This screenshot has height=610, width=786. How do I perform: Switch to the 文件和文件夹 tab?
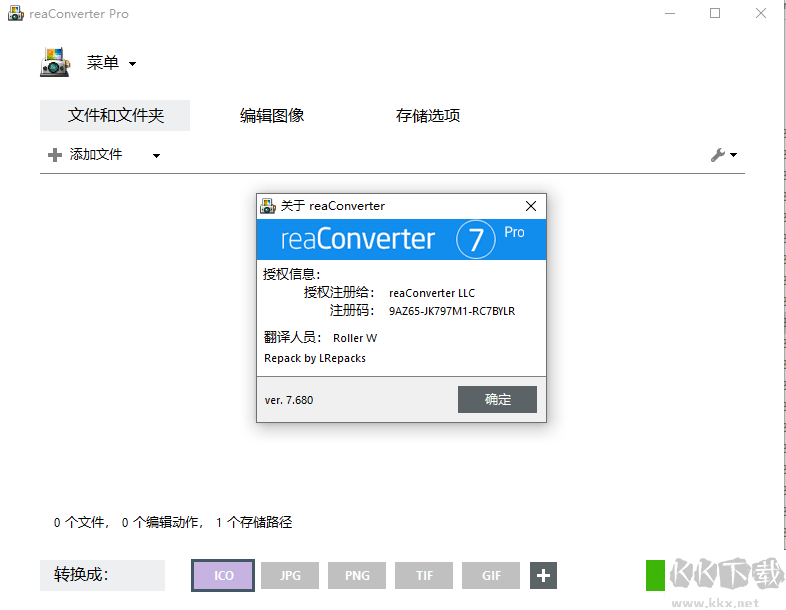coord(115,115)
